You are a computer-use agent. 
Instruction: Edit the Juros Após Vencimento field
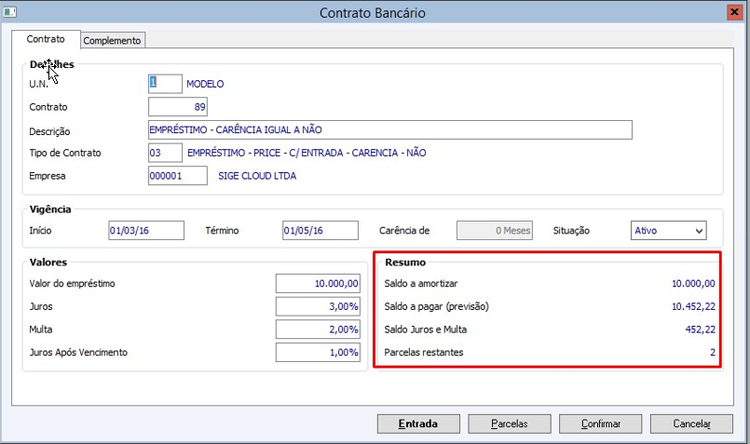[316, 352]
